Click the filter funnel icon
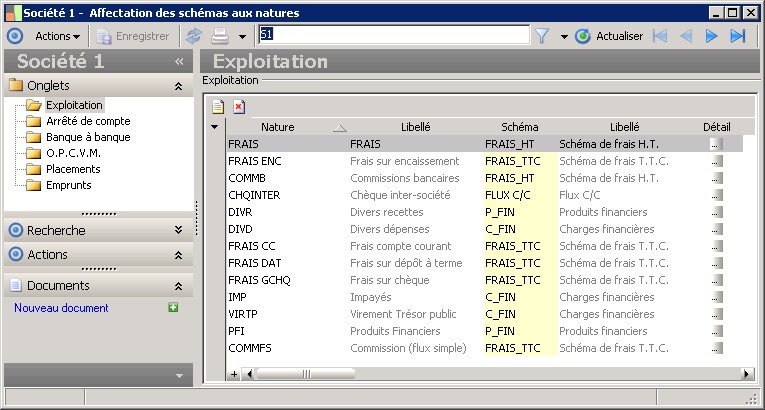765x410 pixels. point(542,36)
